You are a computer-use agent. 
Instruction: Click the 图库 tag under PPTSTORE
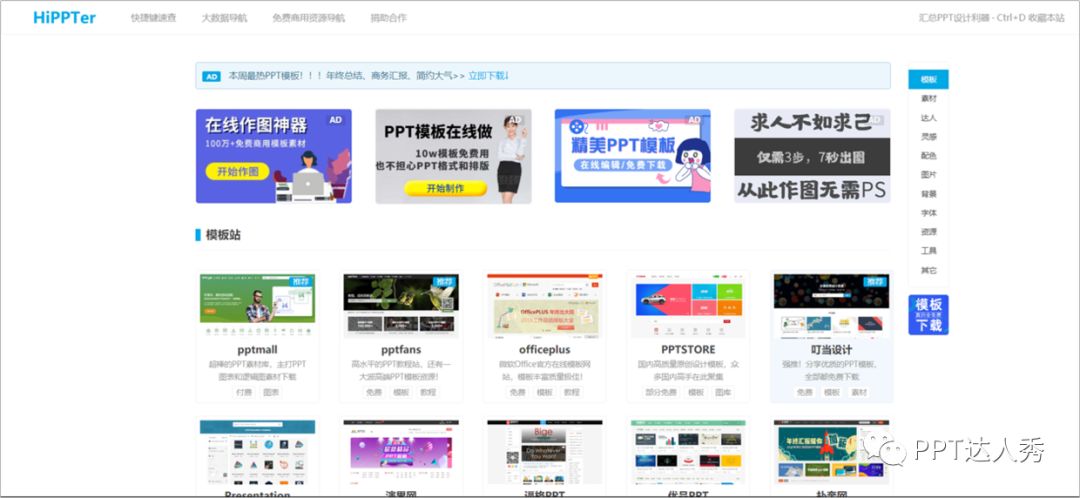pos(723,392)
